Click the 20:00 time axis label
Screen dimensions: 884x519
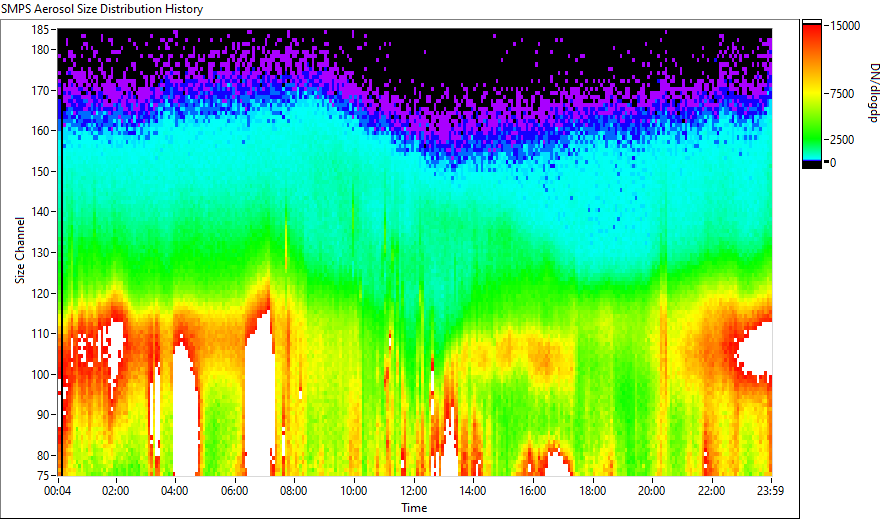pyautogui.click(x=651, y=491)
